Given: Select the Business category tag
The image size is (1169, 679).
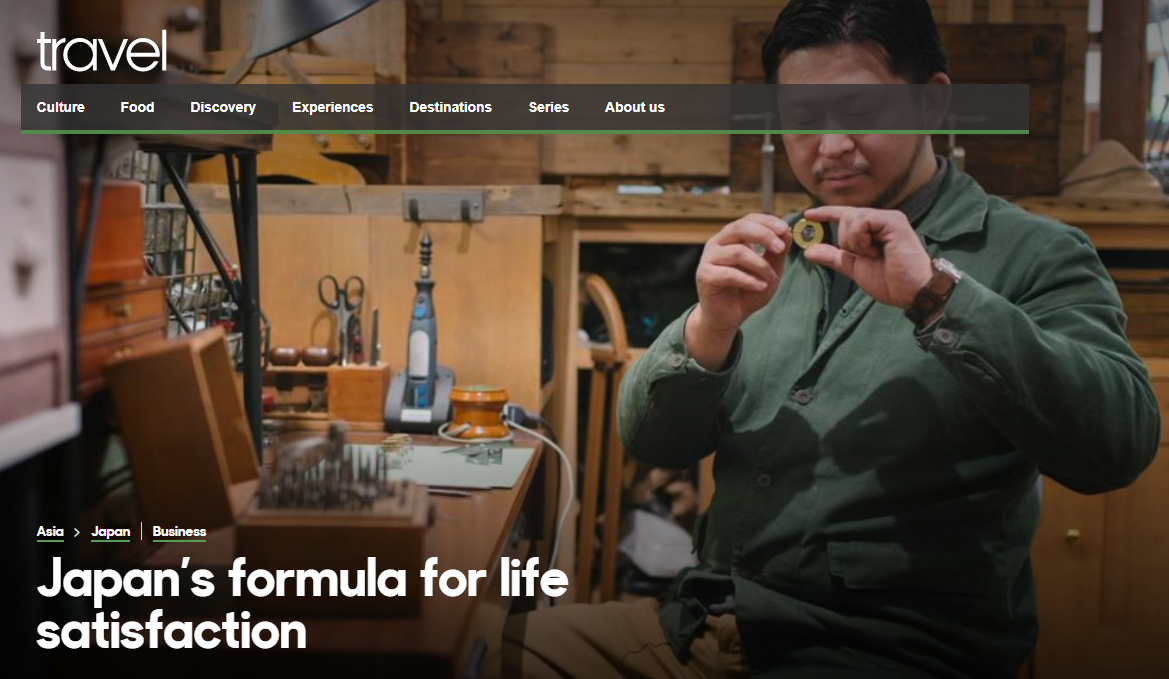Looking at the screenshot, I should click(x=179, y=531).
